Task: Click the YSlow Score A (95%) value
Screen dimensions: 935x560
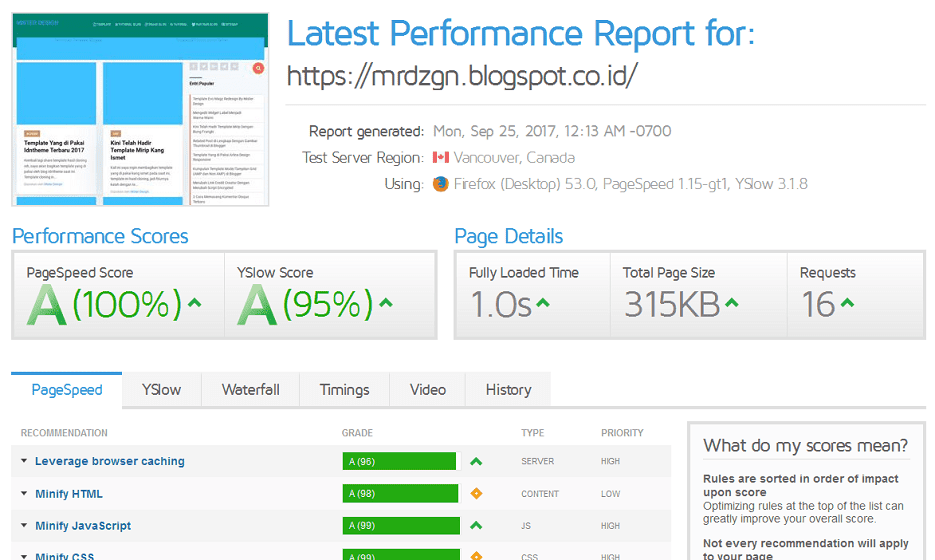Action: 306,304
